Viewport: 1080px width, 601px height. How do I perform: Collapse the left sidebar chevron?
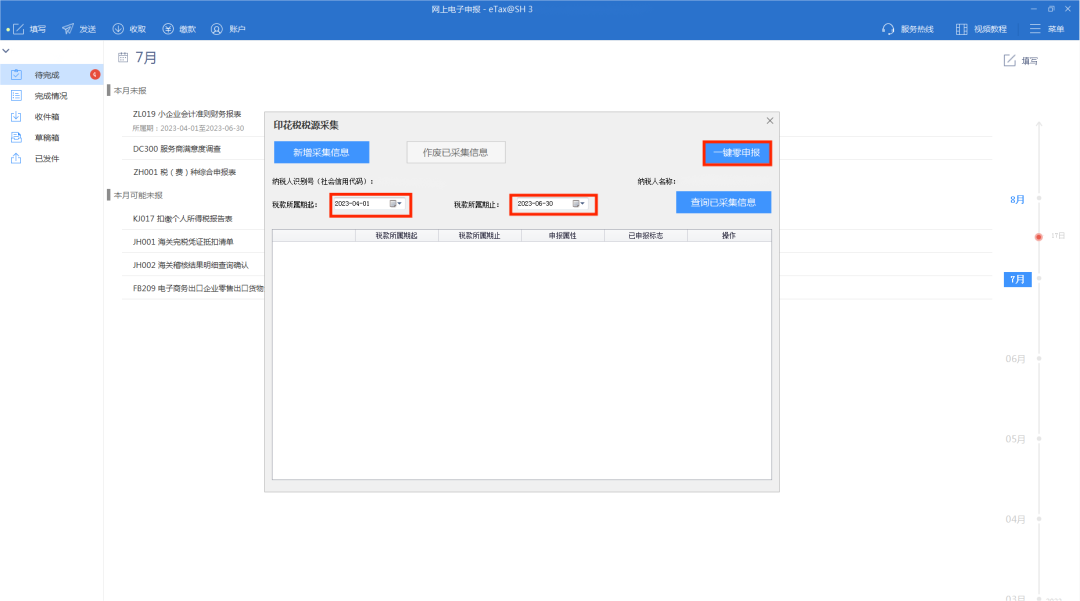[x=6, y=50]
